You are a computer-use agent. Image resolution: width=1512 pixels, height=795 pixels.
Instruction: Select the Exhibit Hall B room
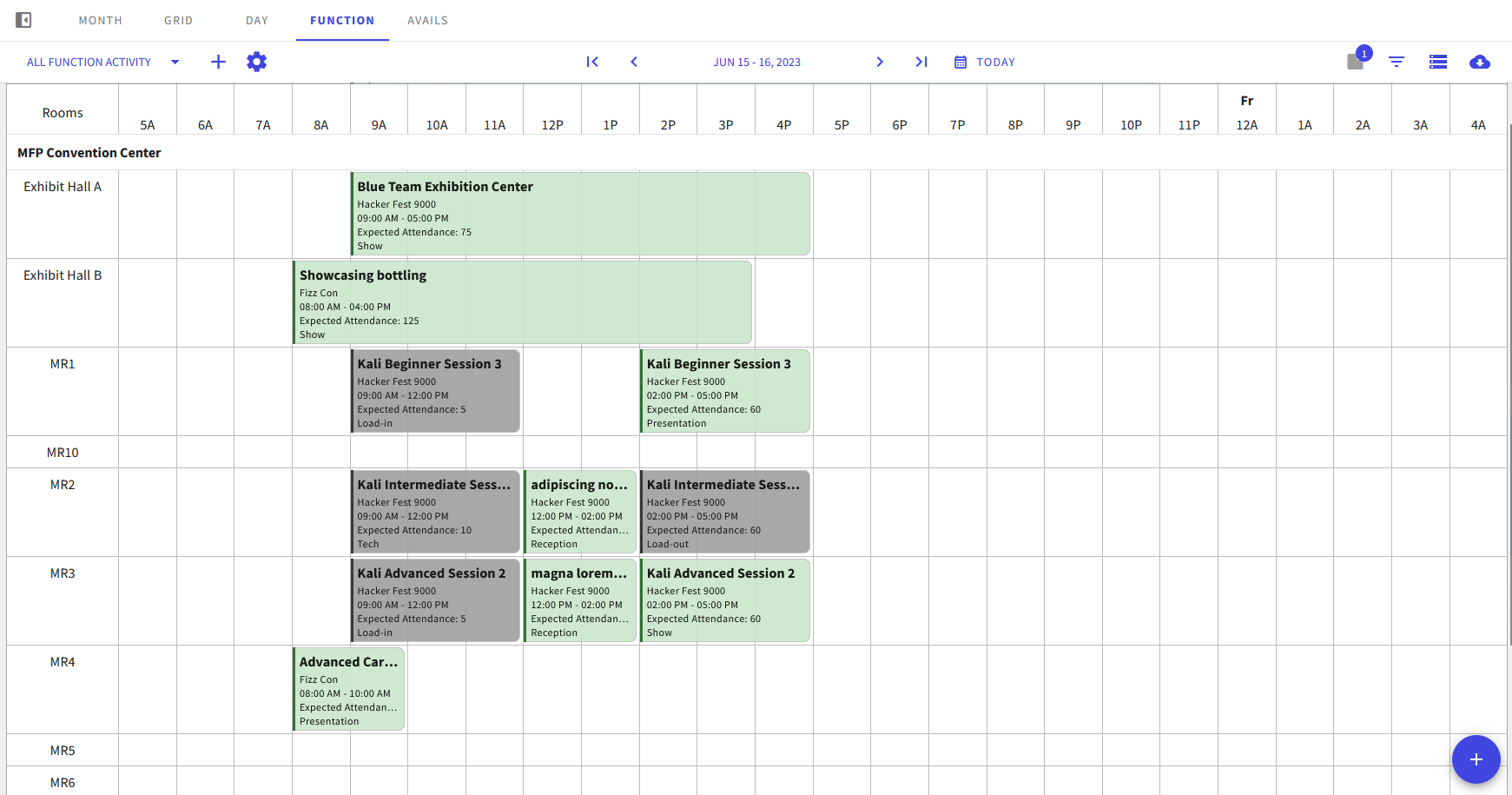click(63, 275)
